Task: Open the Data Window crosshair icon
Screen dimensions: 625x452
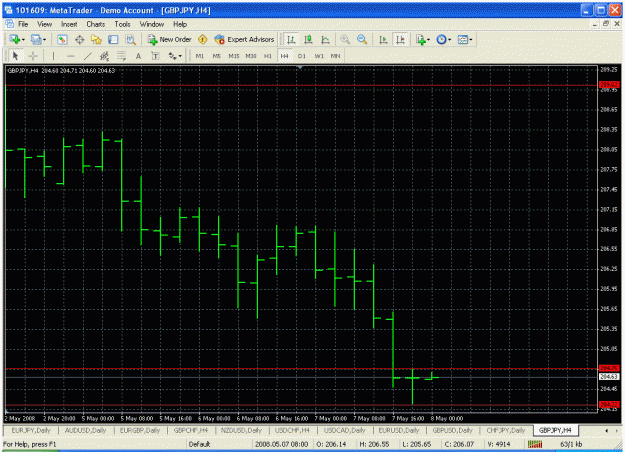Action: [80, 39]
